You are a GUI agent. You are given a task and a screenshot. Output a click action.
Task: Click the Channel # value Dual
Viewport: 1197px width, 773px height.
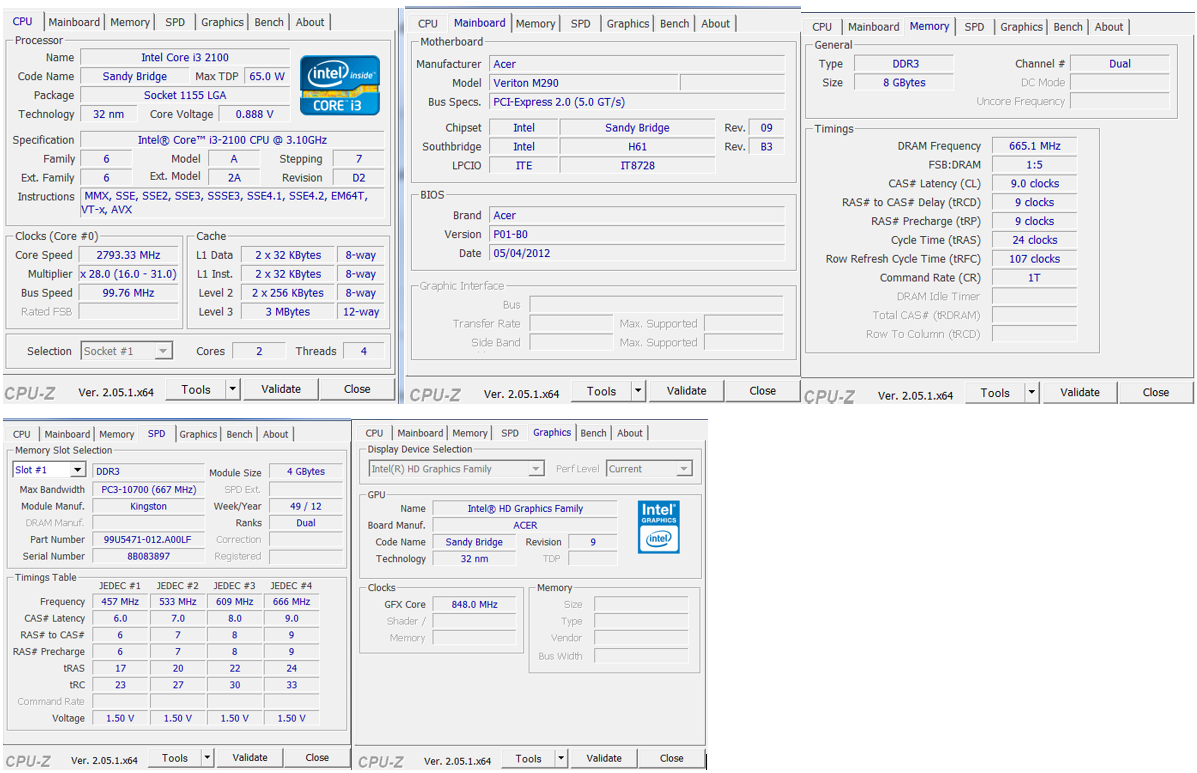tap(1120, 64)
